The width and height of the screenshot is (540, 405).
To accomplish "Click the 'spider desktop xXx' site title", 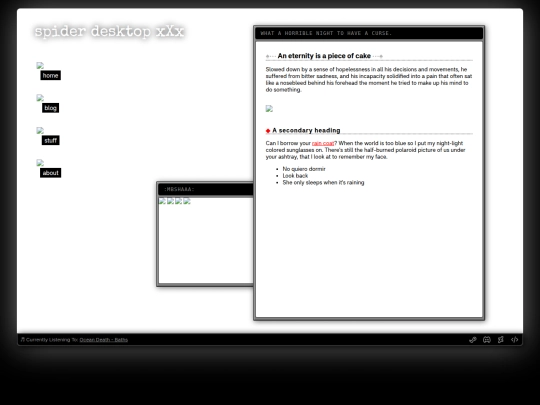I will (x=110, y=31).
